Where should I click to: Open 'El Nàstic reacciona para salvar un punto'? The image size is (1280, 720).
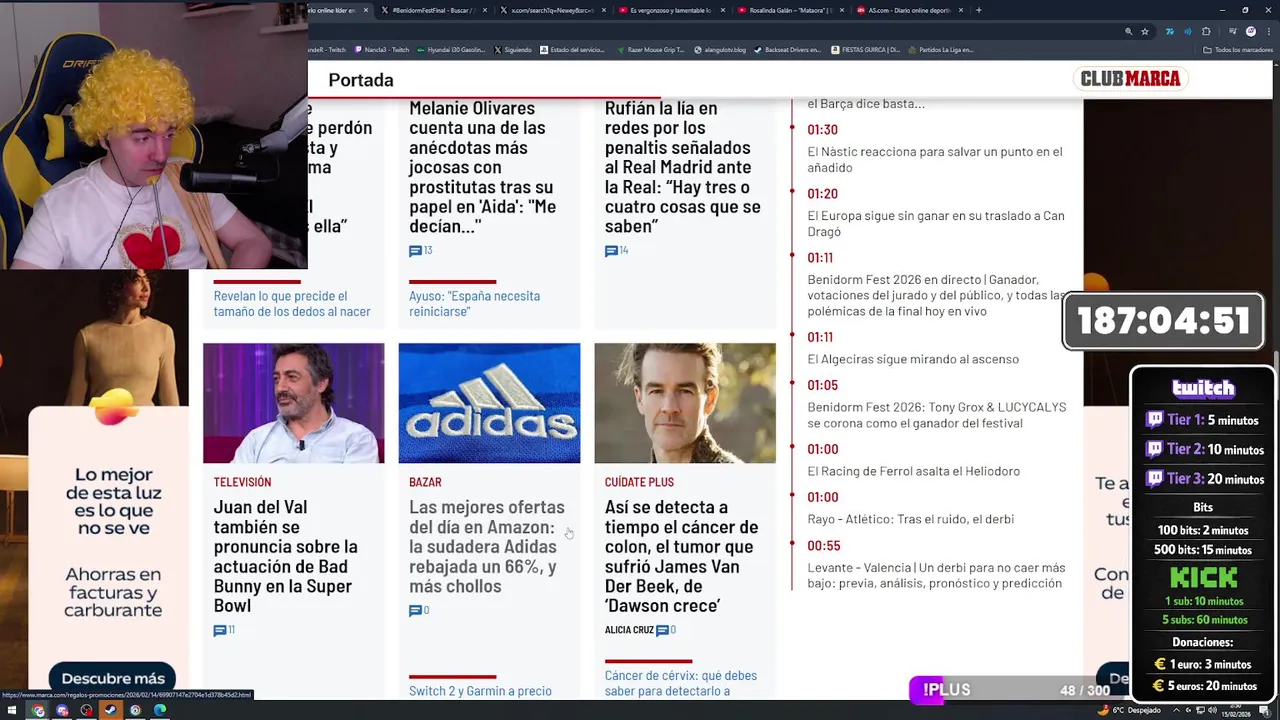point(935,160)
